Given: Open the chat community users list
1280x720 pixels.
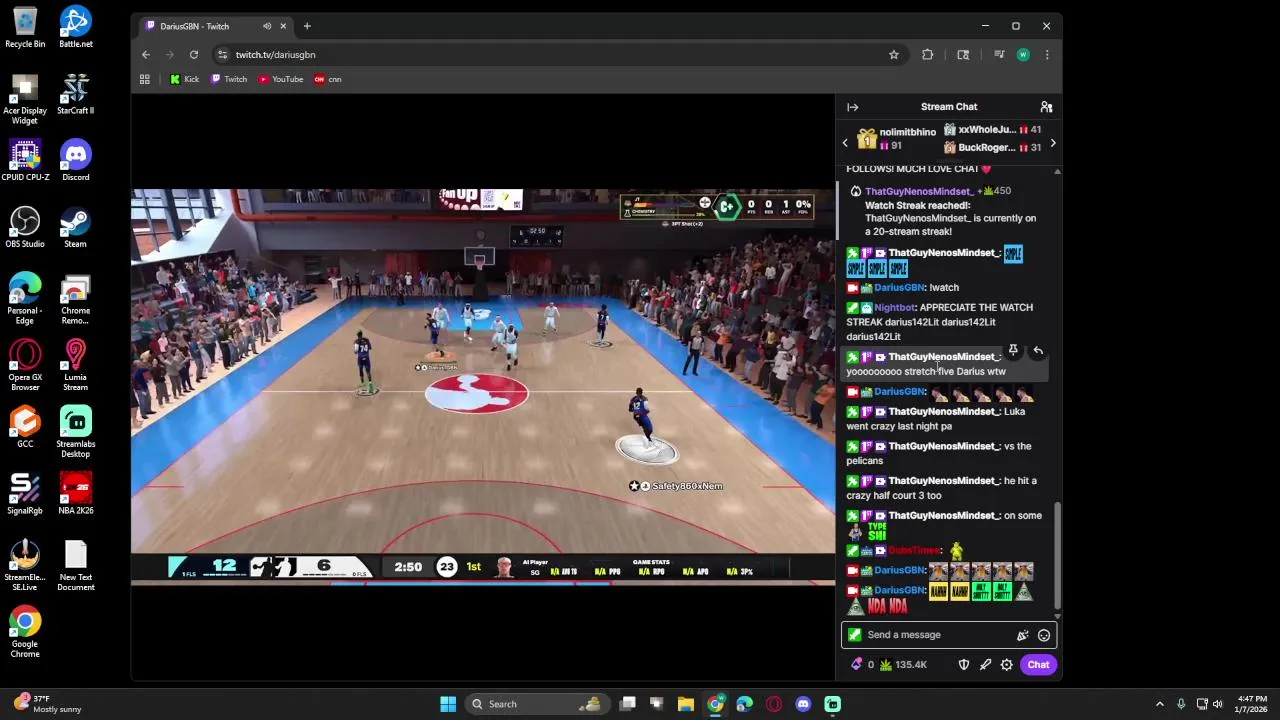Looking at the screenshot, I should (x=1046, y=107).
